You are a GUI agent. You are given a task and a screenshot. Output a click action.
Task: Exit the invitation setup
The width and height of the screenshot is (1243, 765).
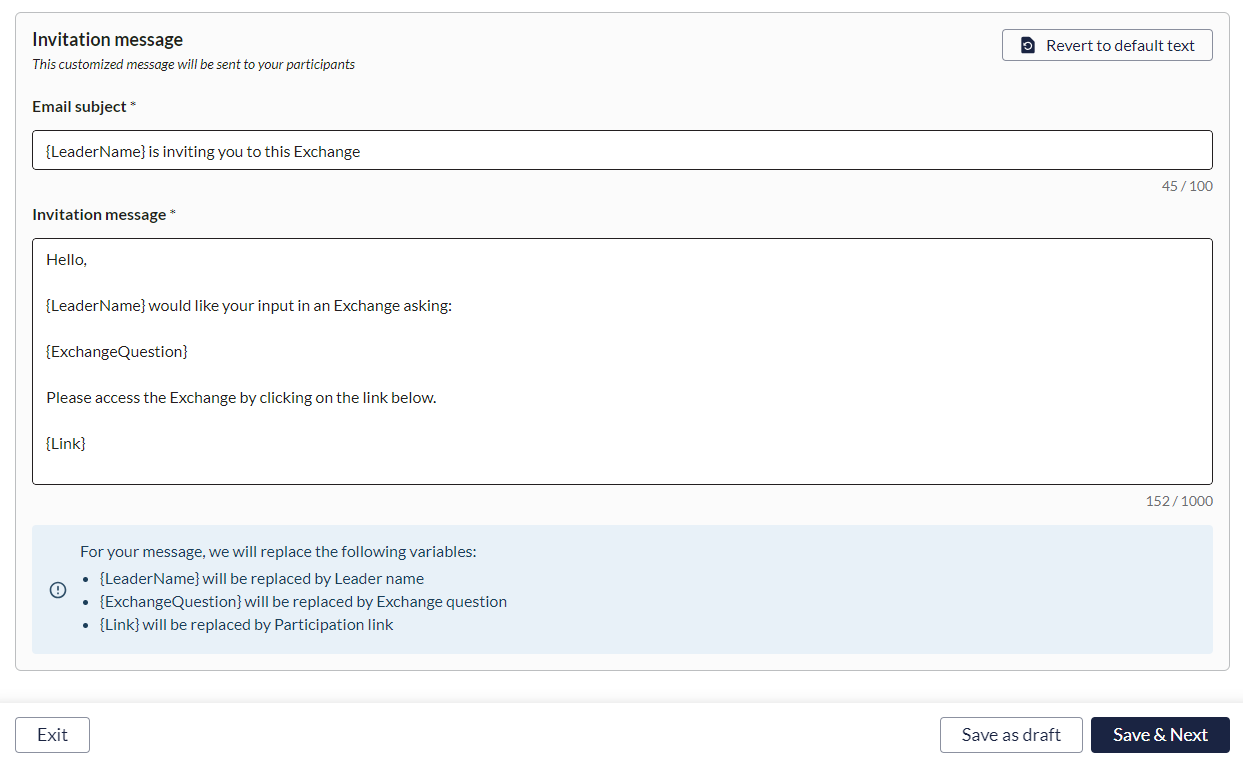(x=52, y=735)
